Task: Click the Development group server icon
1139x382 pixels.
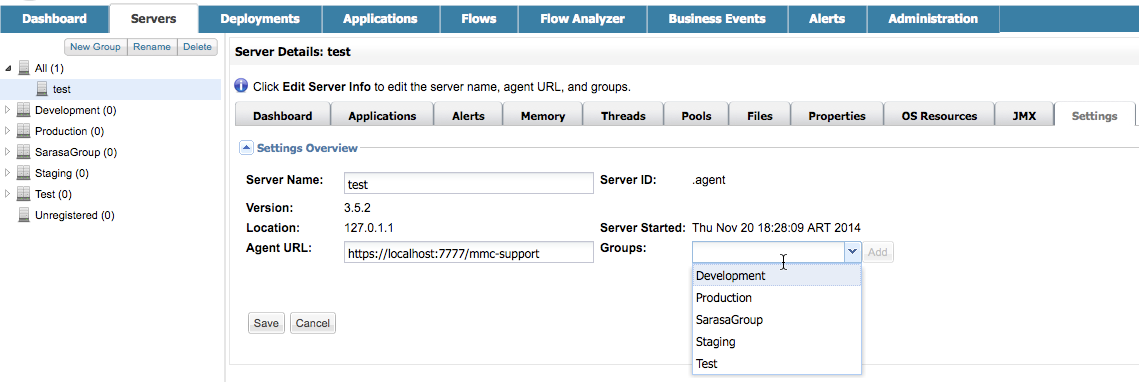Action: click(x=24, y=110)
